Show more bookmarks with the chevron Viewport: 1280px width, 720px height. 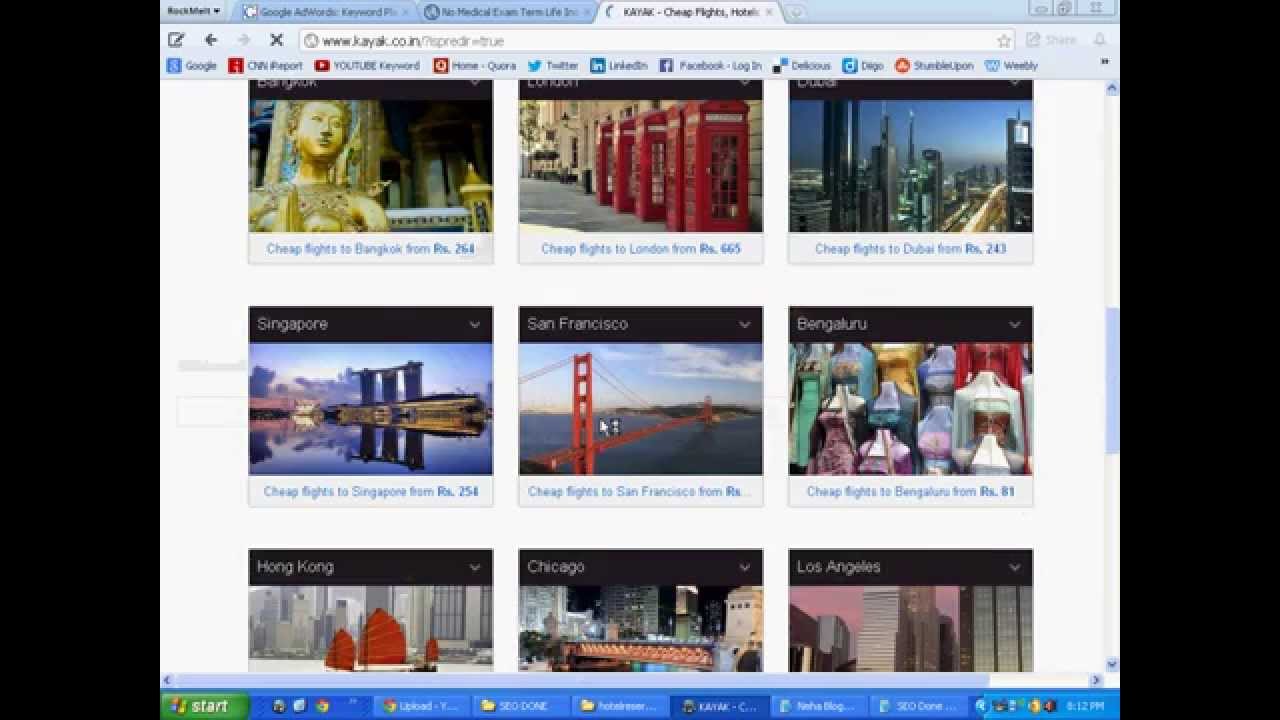[1104, 63]
